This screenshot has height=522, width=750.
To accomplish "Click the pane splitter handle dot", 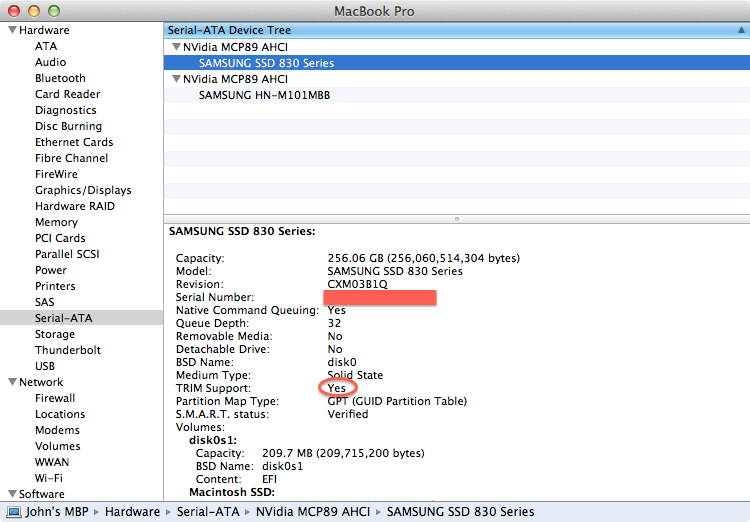I will tap(457, 219).
